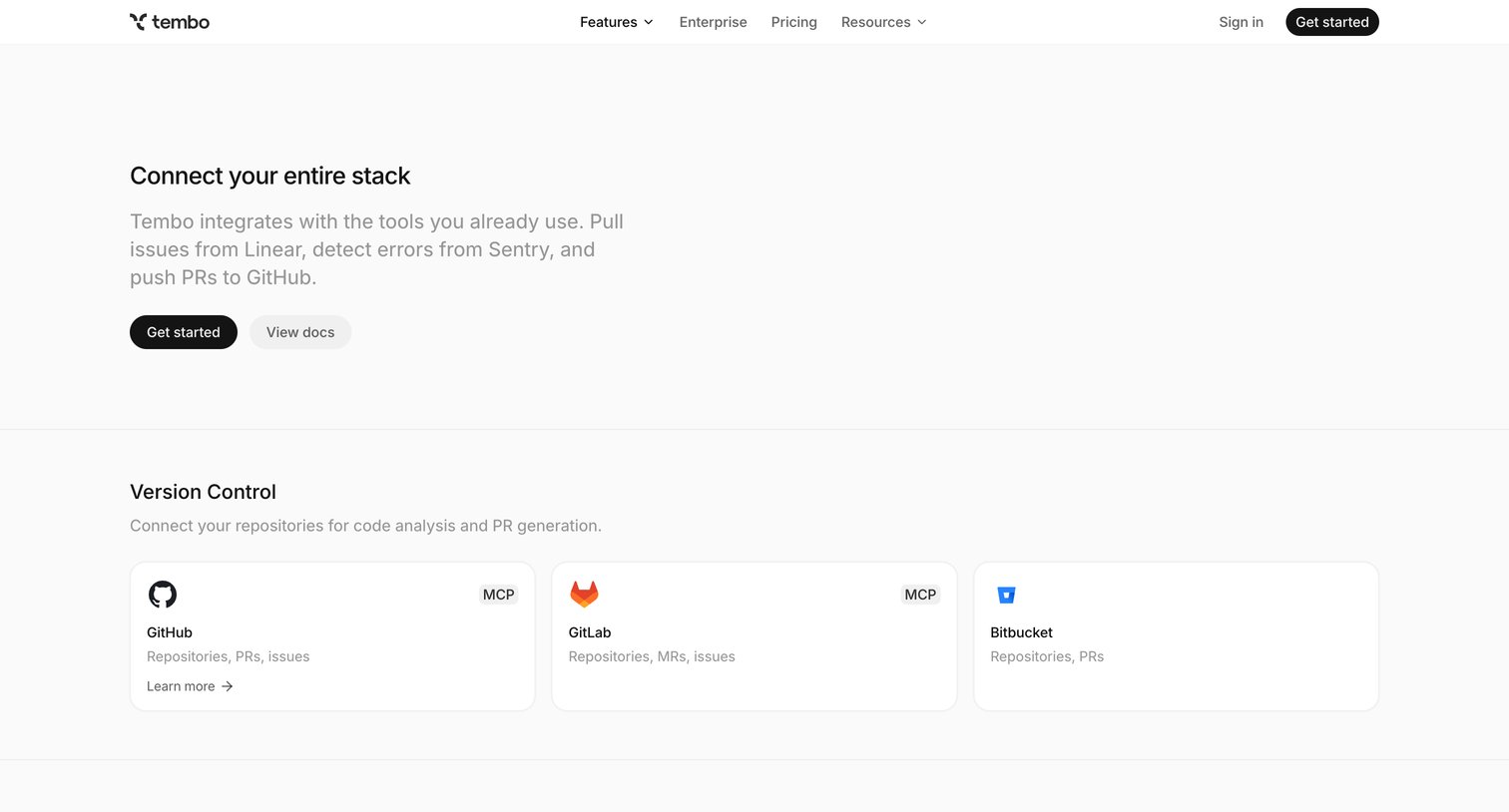Choose the Bitbucket bucket icon
Image resolution: width=1509 pixels, height=812 pixels.
click(x=1006, y=595)
